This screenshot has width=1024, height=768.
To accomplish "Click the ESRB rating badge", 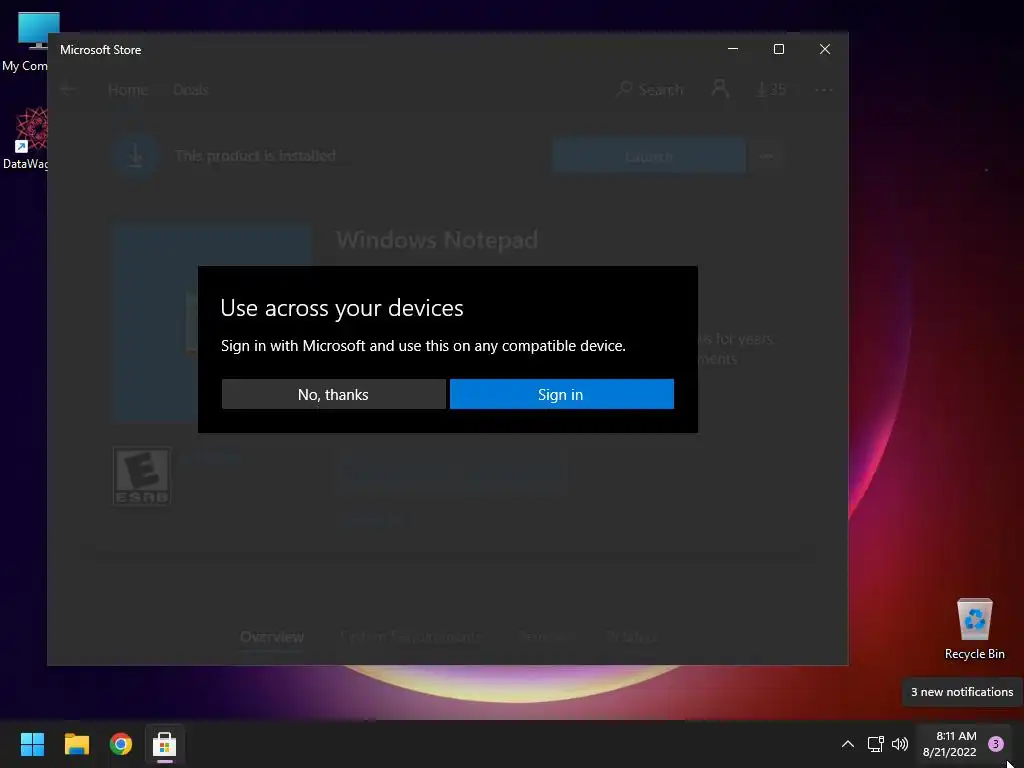I will [142, 476].
